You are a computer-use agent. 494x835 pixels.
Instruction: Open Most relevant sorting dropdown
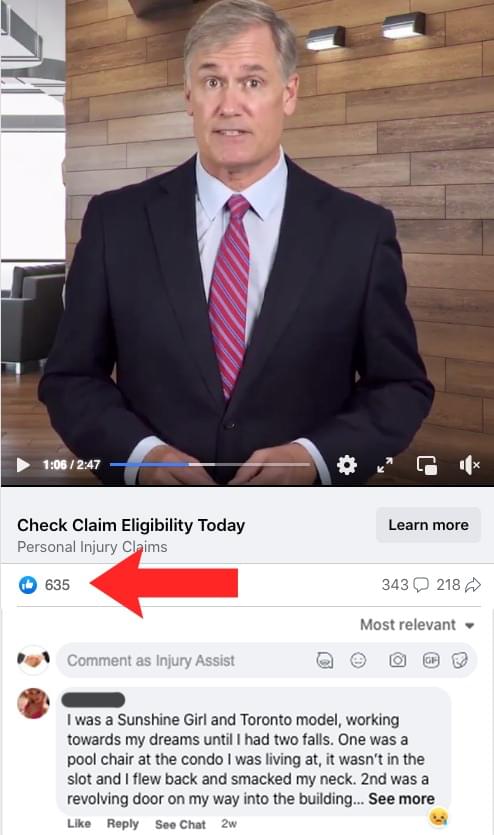pos(417,625)
